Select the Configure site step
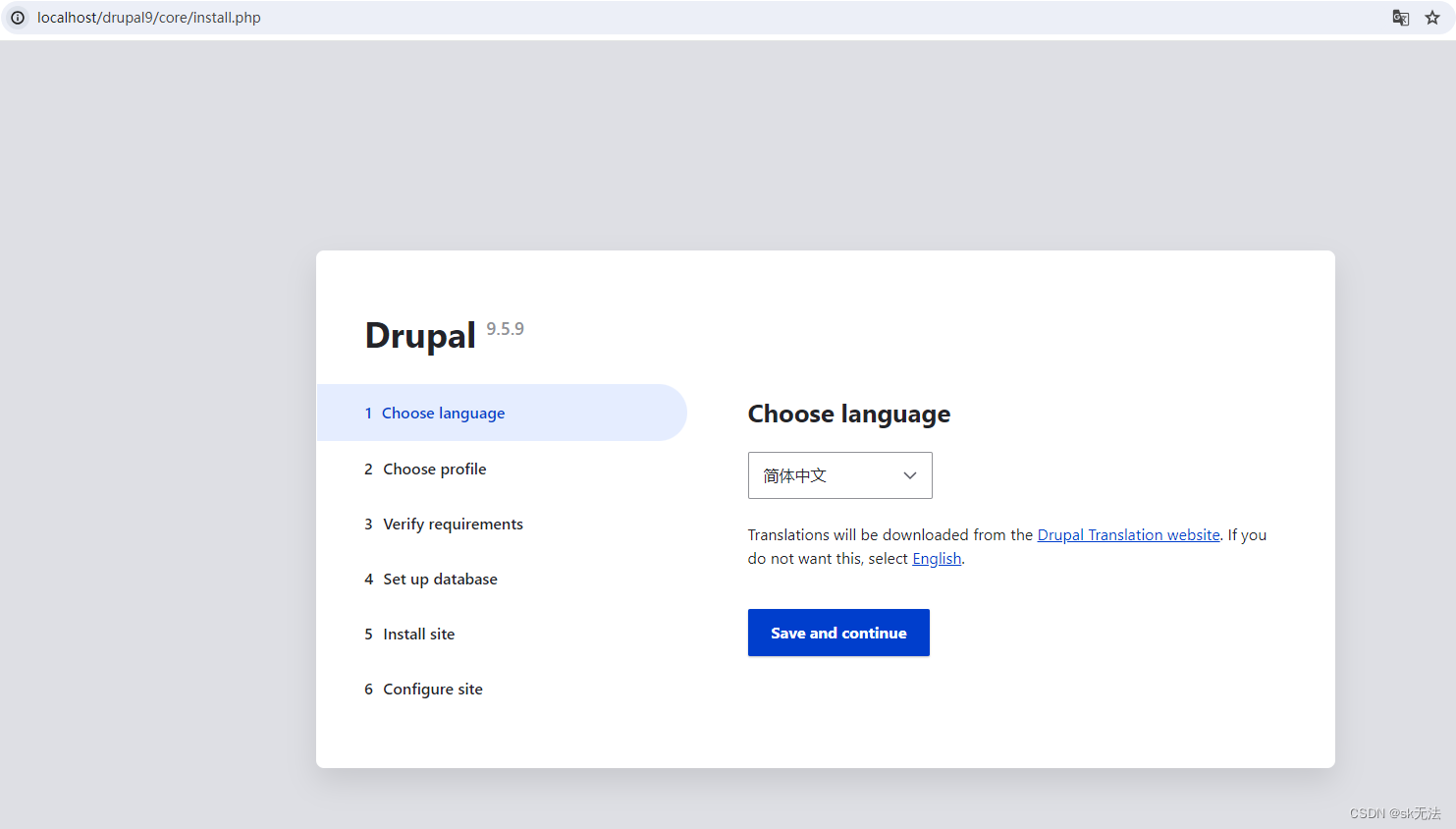1456x829 pixels. [x=423, y=689]
